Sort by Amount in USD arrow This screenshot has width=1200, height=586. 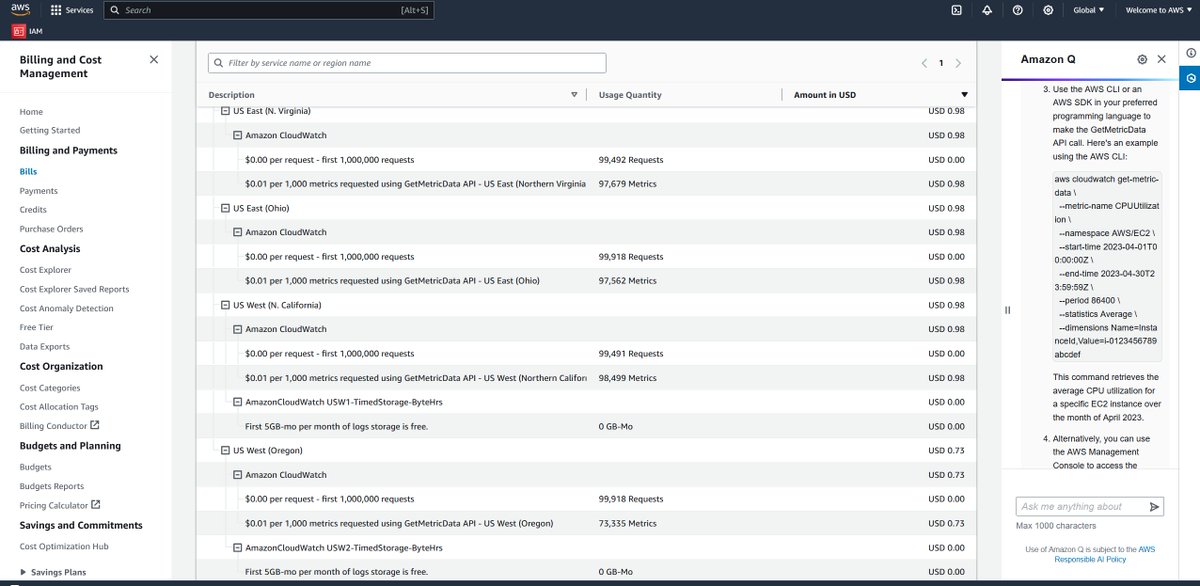[x=964, y=95]
